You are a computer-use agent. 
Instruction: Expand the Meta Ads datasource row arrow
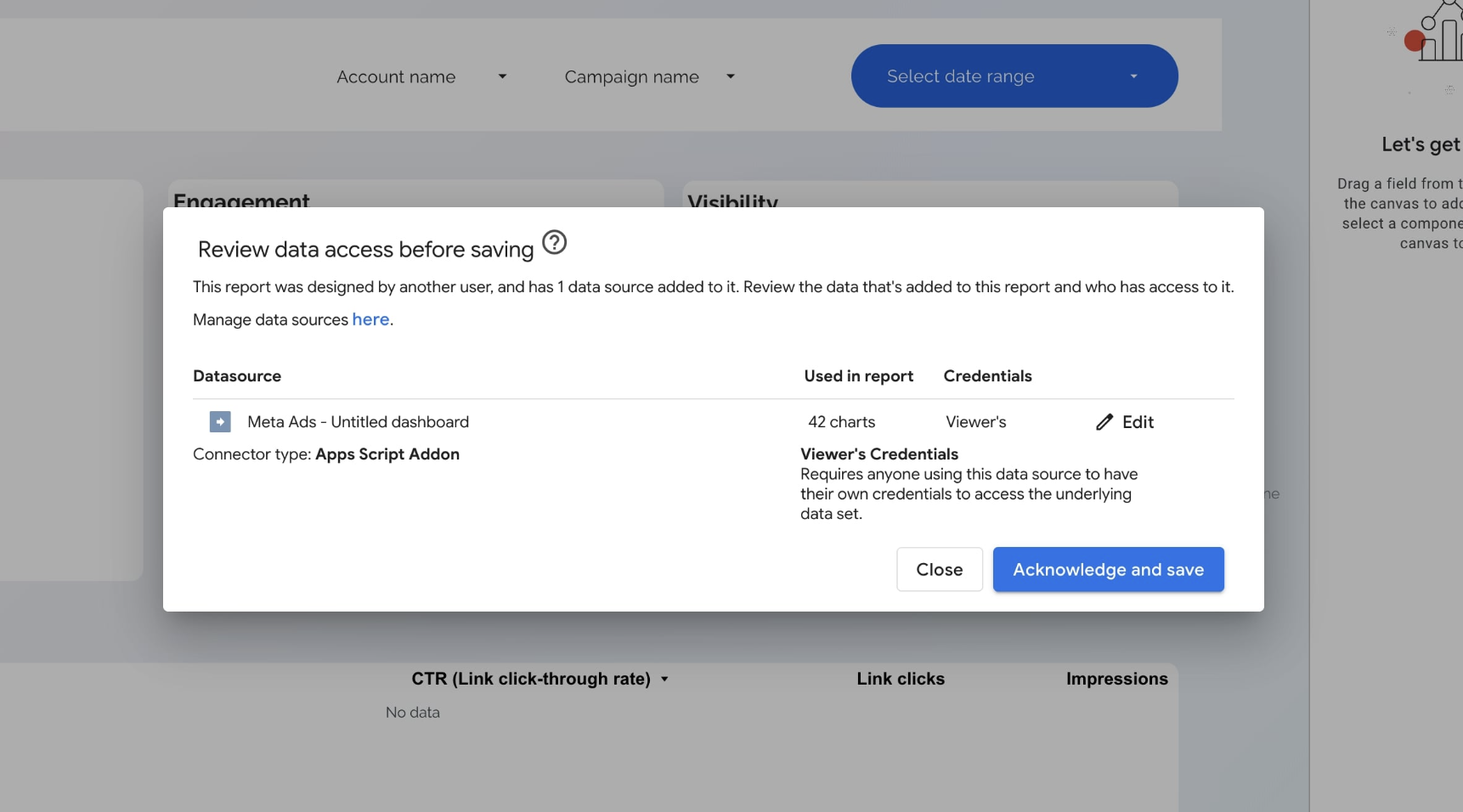pos(220,422)
